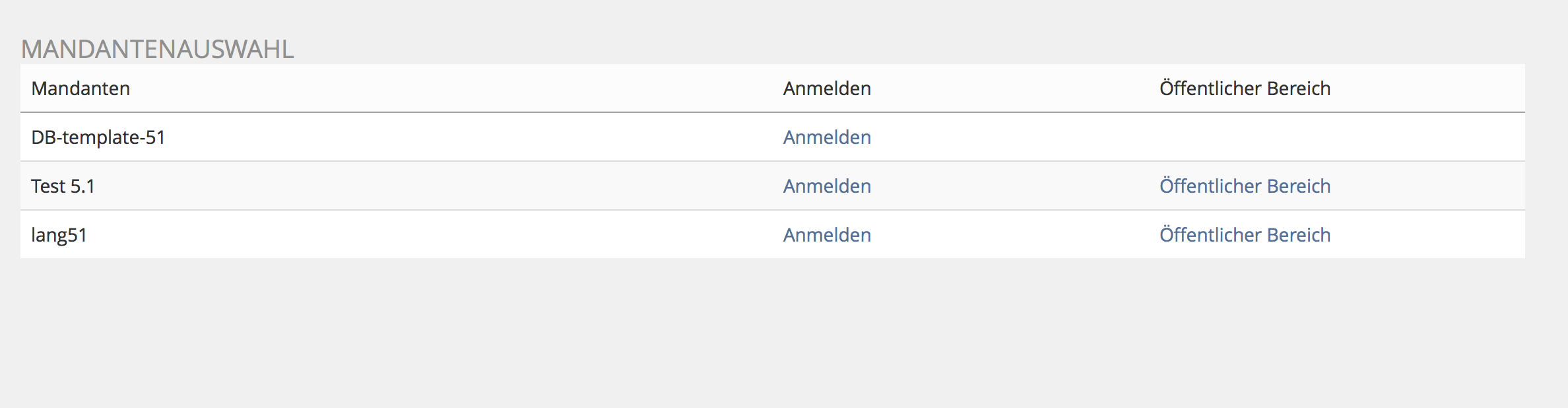Click Anmelden link for DB-template-51
This screenshot has width=1568, height=408.
click(827, 137)
